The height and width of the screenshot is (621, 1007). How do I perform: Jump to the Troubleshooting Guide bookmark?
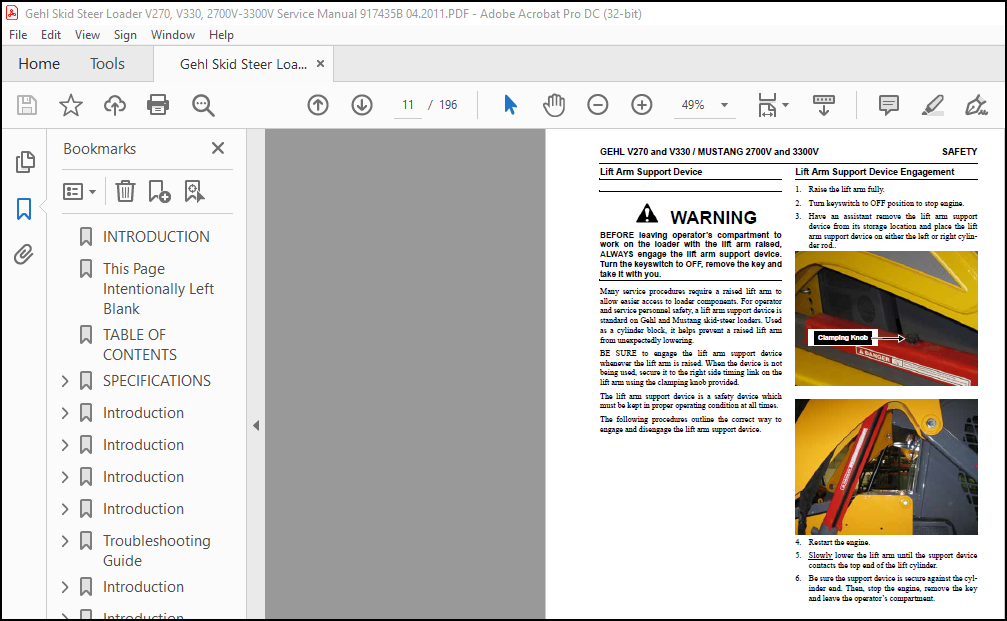coord(157,551)
